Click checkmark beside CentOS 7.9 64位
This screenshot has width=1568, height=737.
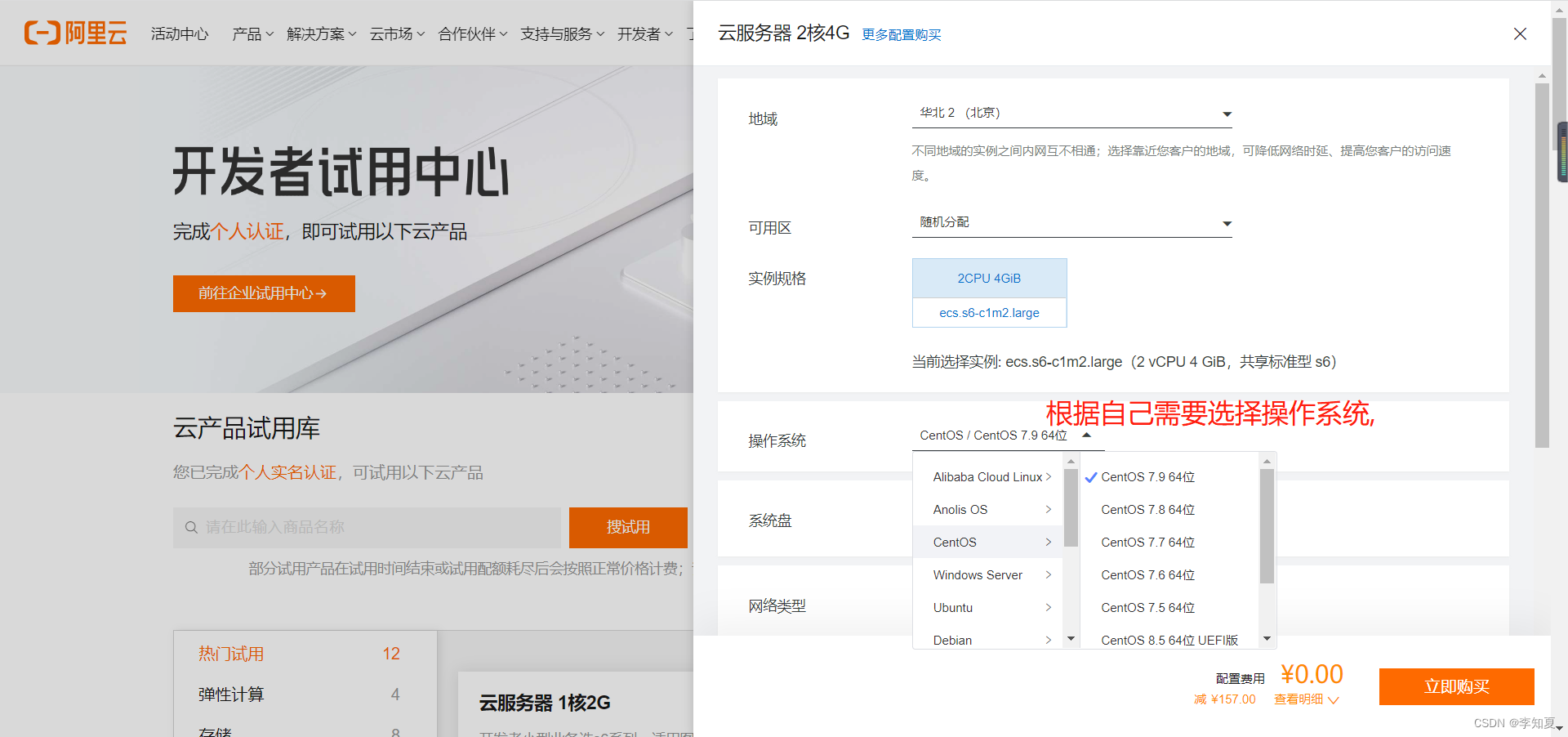(x=1090, y=477)
